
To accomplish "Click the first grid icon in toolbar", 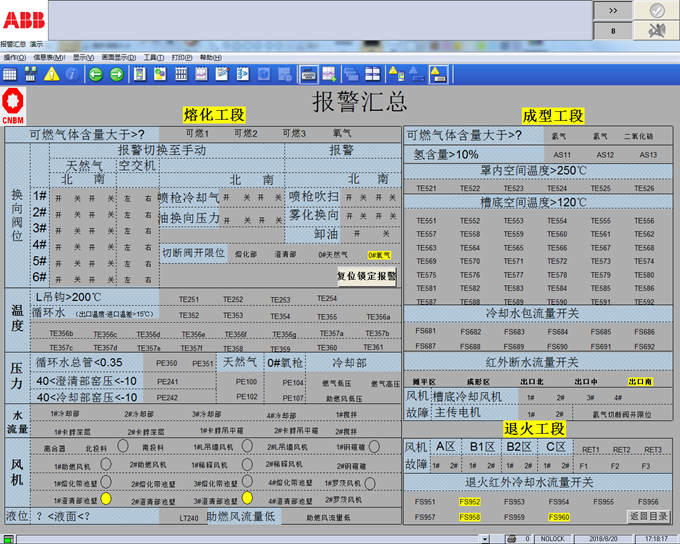I will [9, 74].
